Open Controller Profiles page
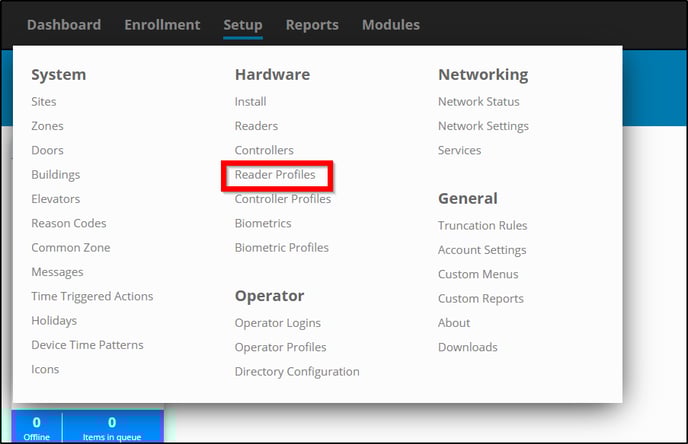 point(283,199)
